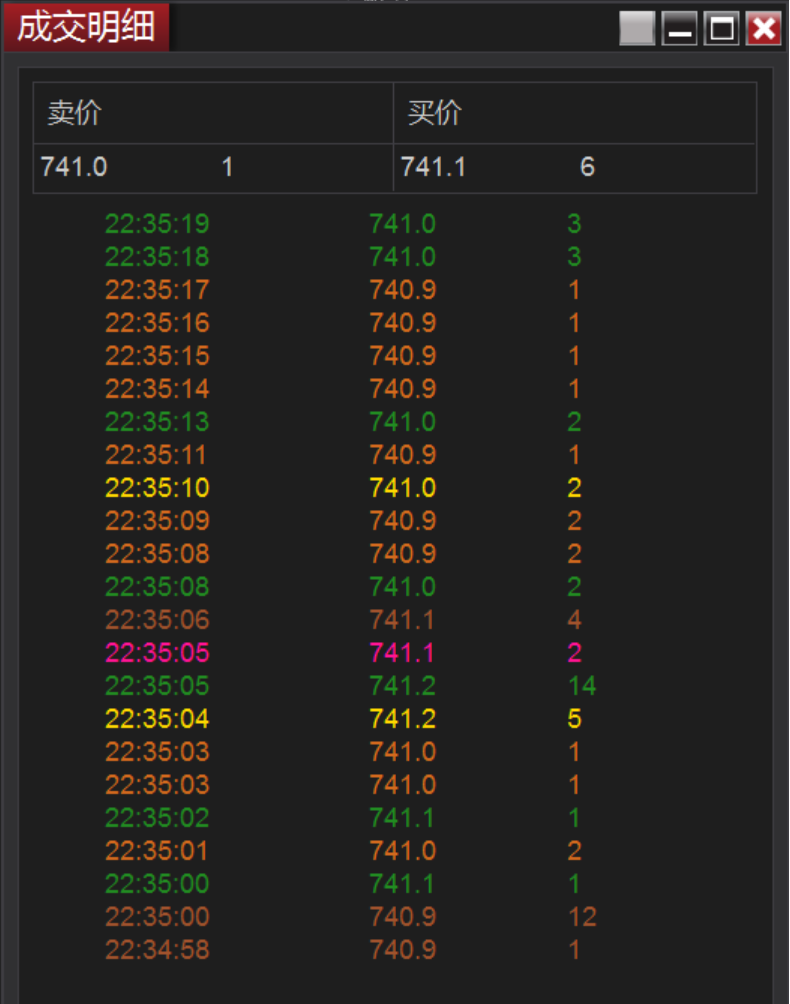The image size is (790, 1004).
Task: Click price 741.0 in the 22:35:01 row
Action: 403,850
